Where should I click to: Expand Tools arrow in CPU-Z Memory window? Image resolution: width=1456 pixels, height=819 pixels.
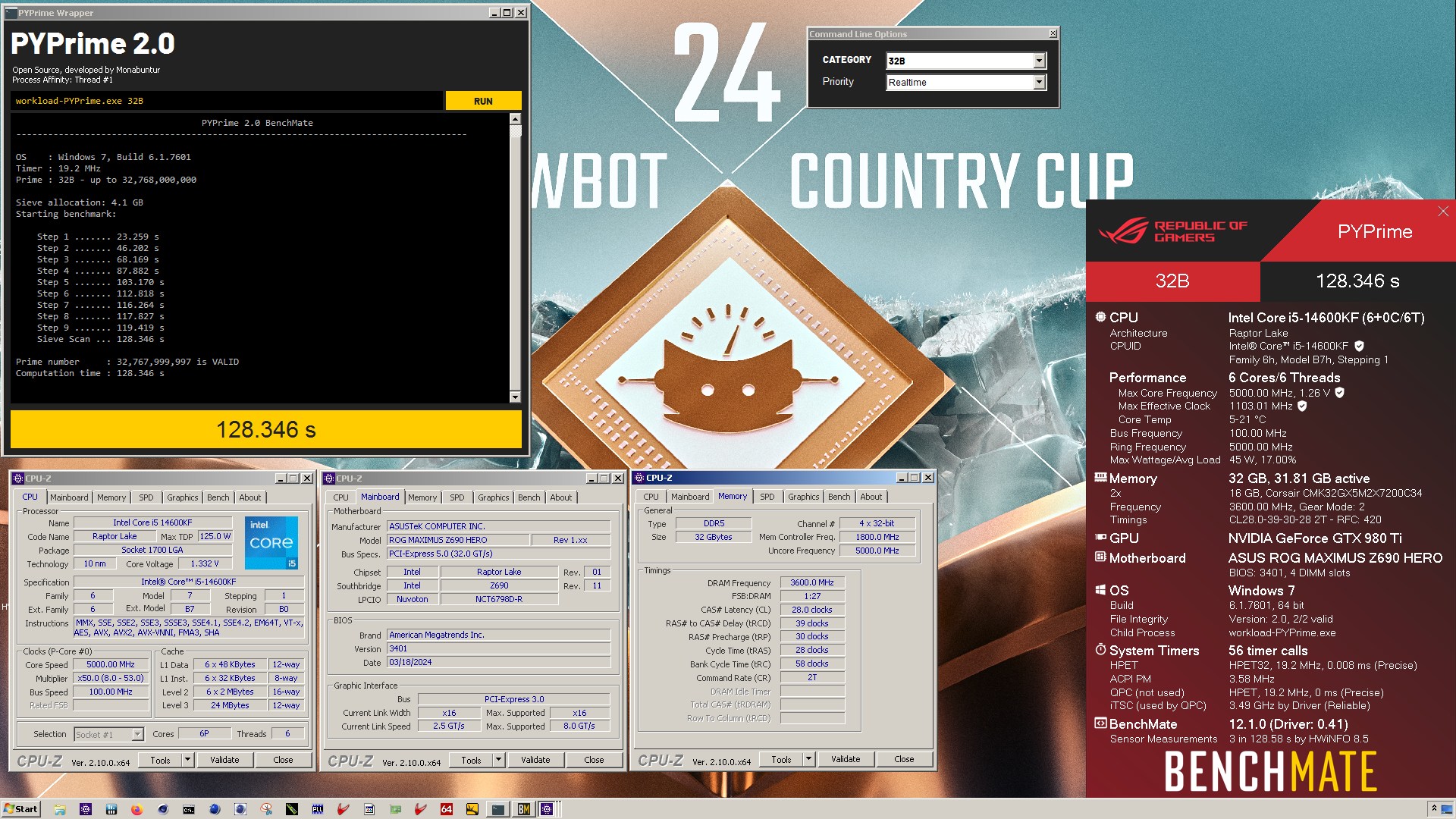pos(808,758)
